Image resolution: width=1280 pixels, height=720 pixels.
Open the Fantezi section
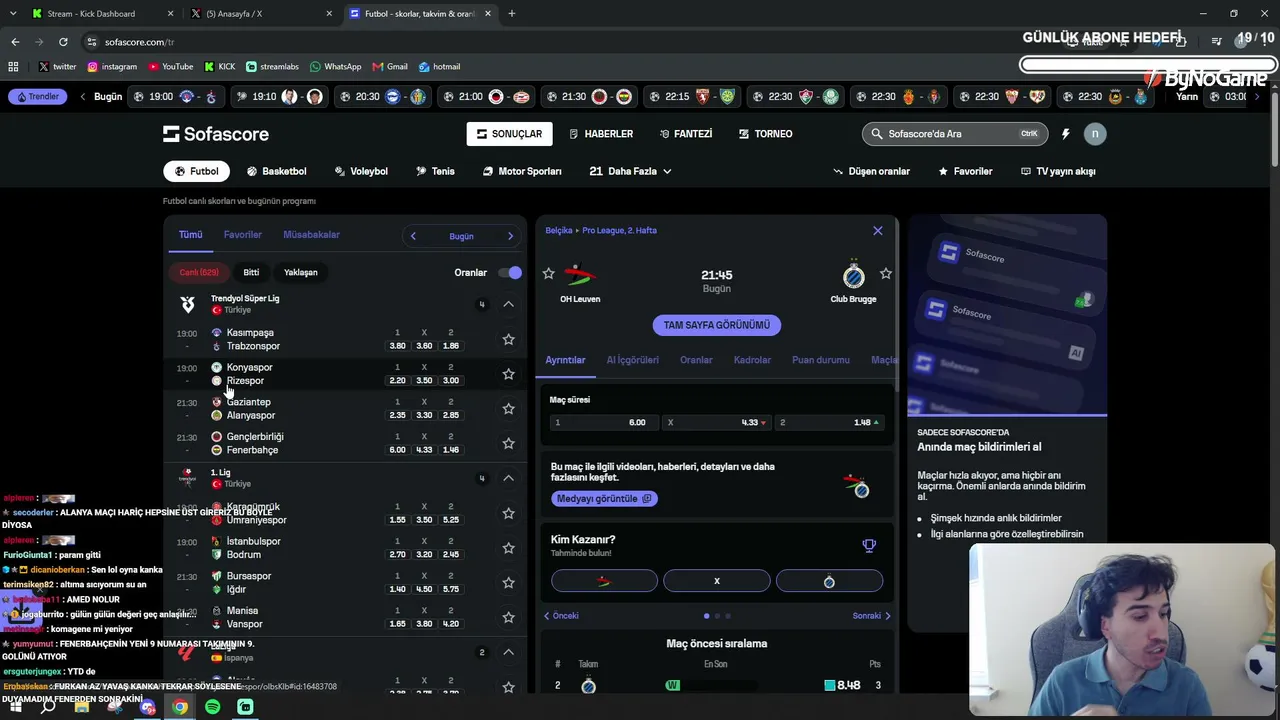(686, 134)
